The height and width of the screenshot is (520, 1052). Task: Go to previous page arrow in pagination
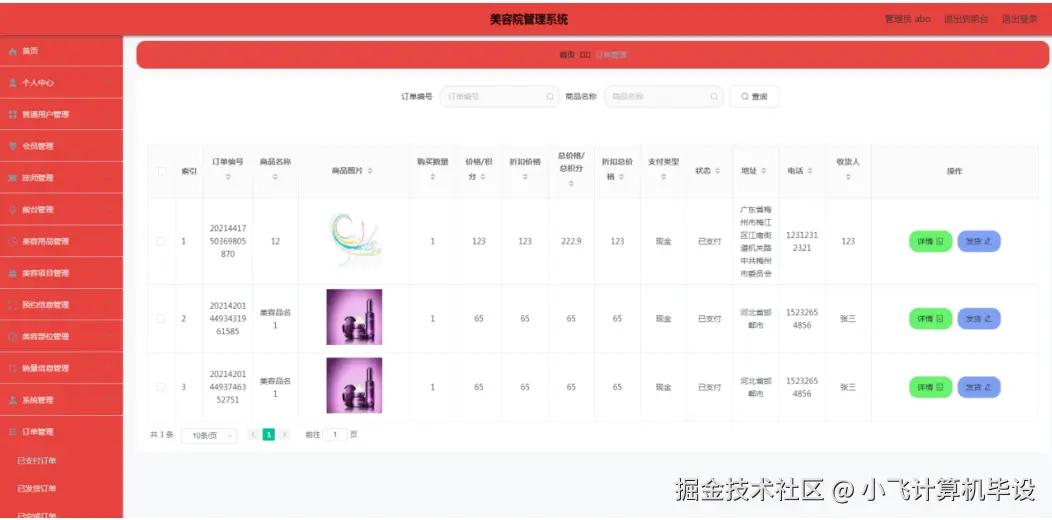pos(253,435)
